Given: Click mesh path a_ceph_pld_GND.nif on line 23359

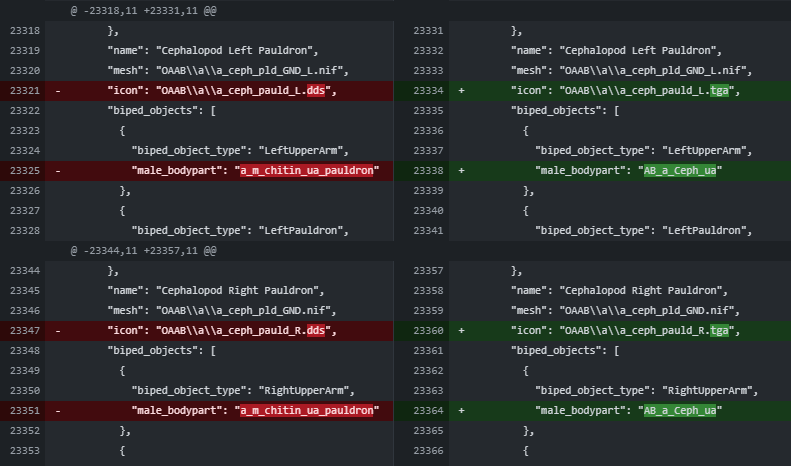Looking at the screenshot, I should [x=647, y=311].
